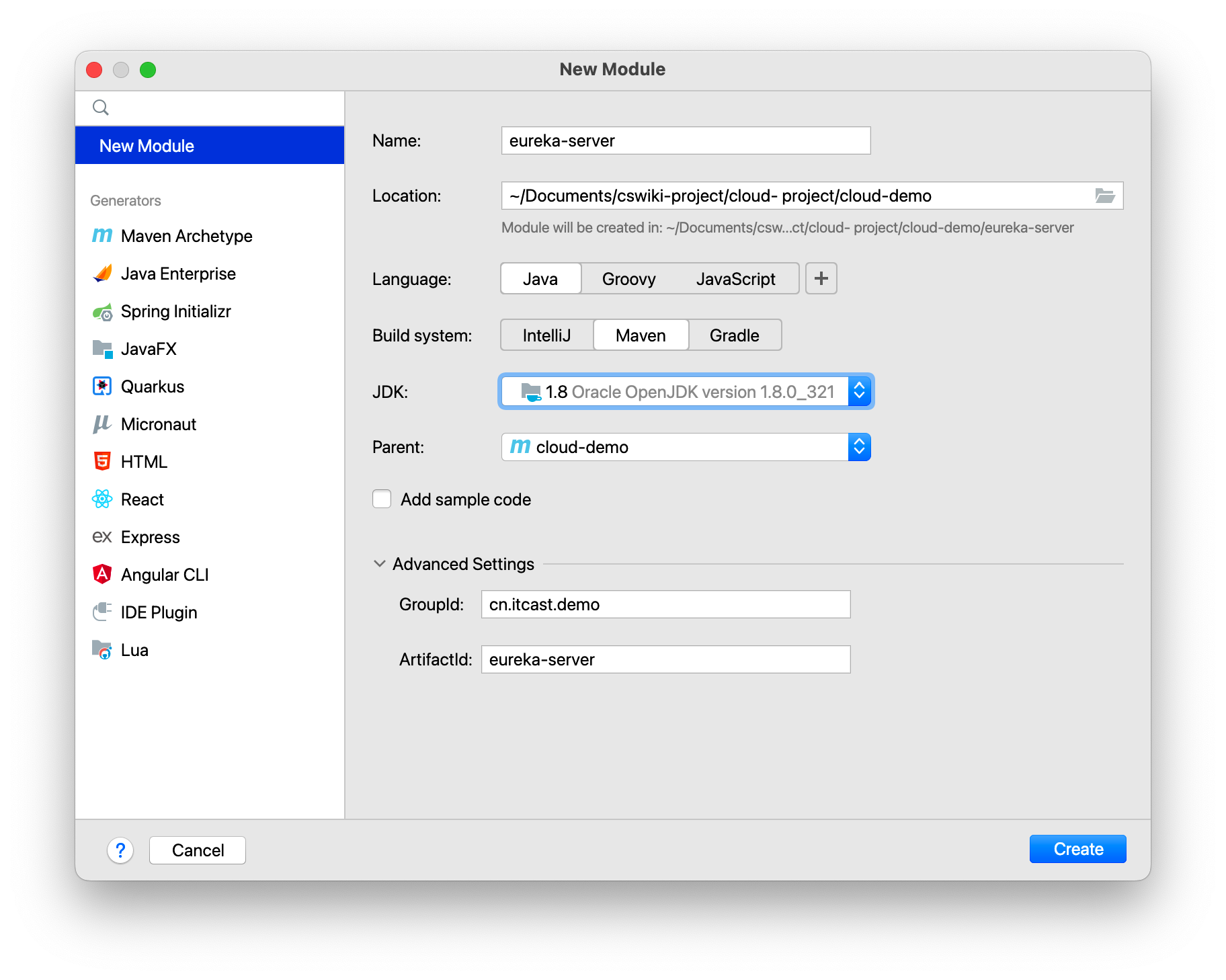Screen dimensions: 1226x980
Task: Select Java as the language
Action: [x=540, y=278]
